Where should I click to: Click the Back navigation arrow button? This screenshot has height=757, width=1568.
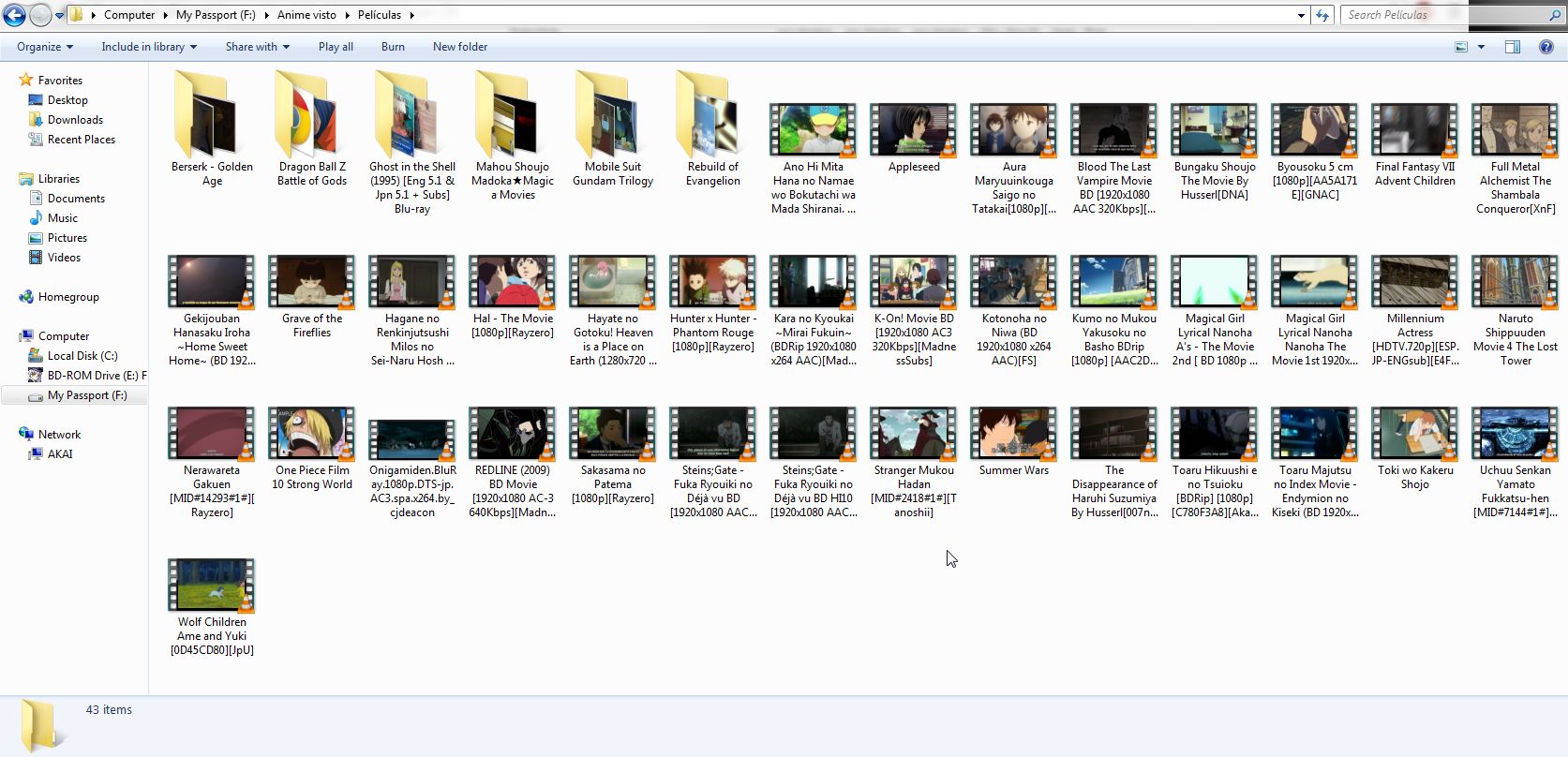(14, 15)
